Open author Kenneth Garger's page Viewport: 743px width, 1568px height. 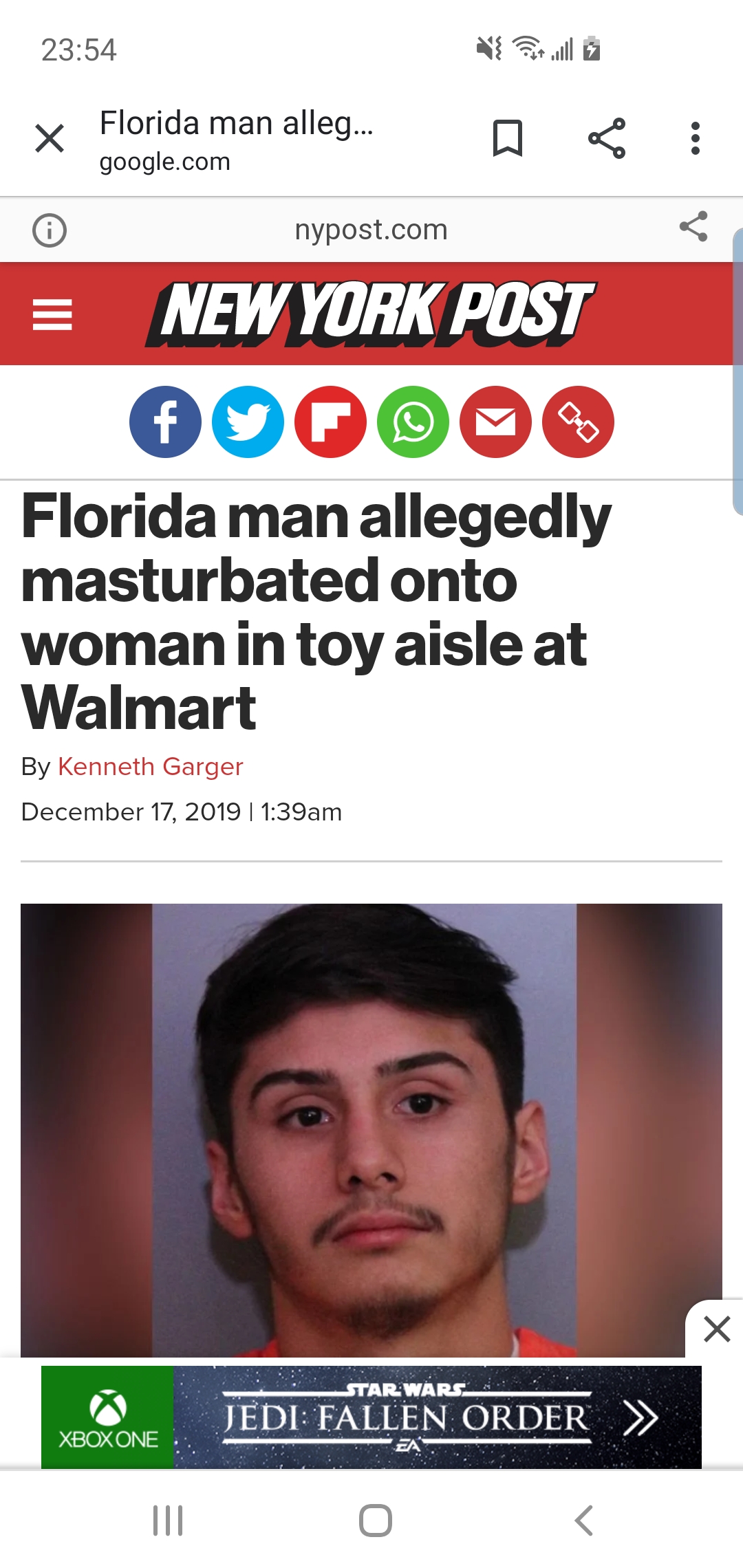pos(151,766)
